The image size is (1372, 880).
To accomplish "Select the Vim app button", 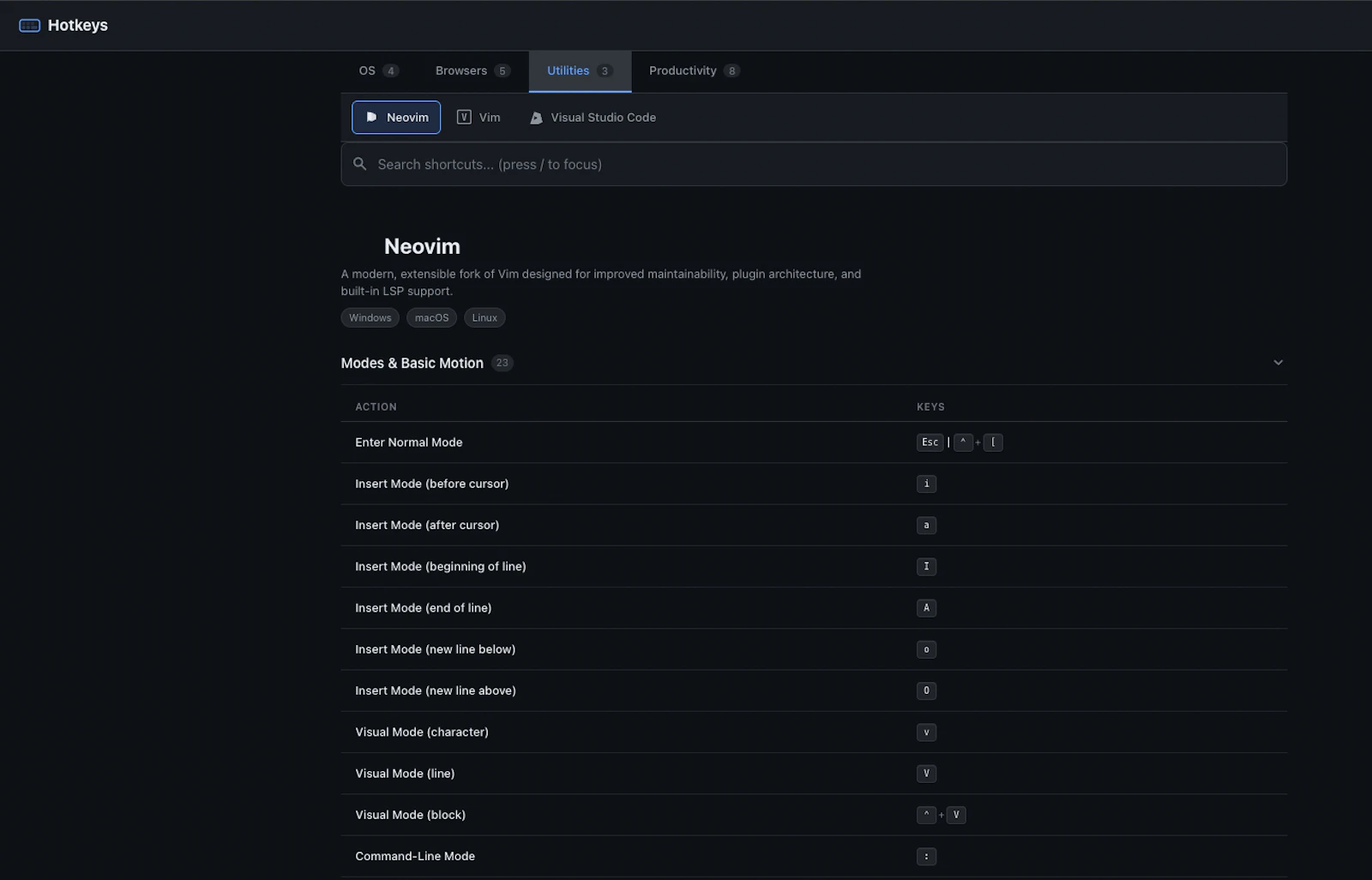I will (478, 118).
